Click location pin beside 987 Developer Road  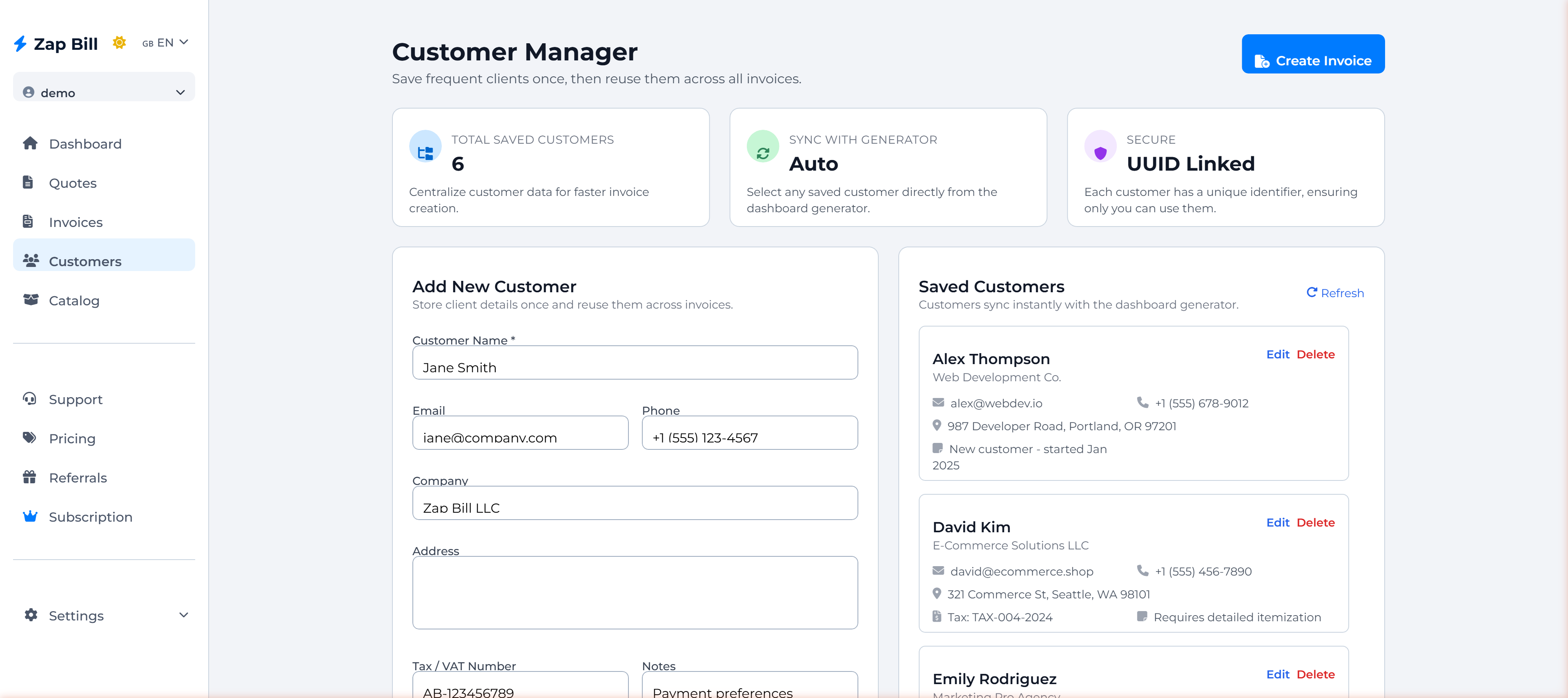pos(937,425)
